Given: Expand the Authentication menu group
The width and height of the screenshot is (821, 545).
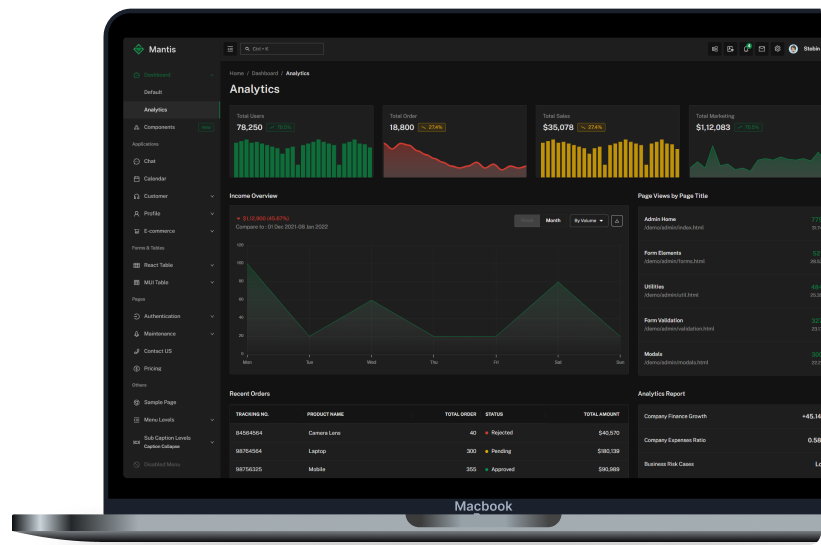Looking at the screenshot, I should click(x=162, y=316).
